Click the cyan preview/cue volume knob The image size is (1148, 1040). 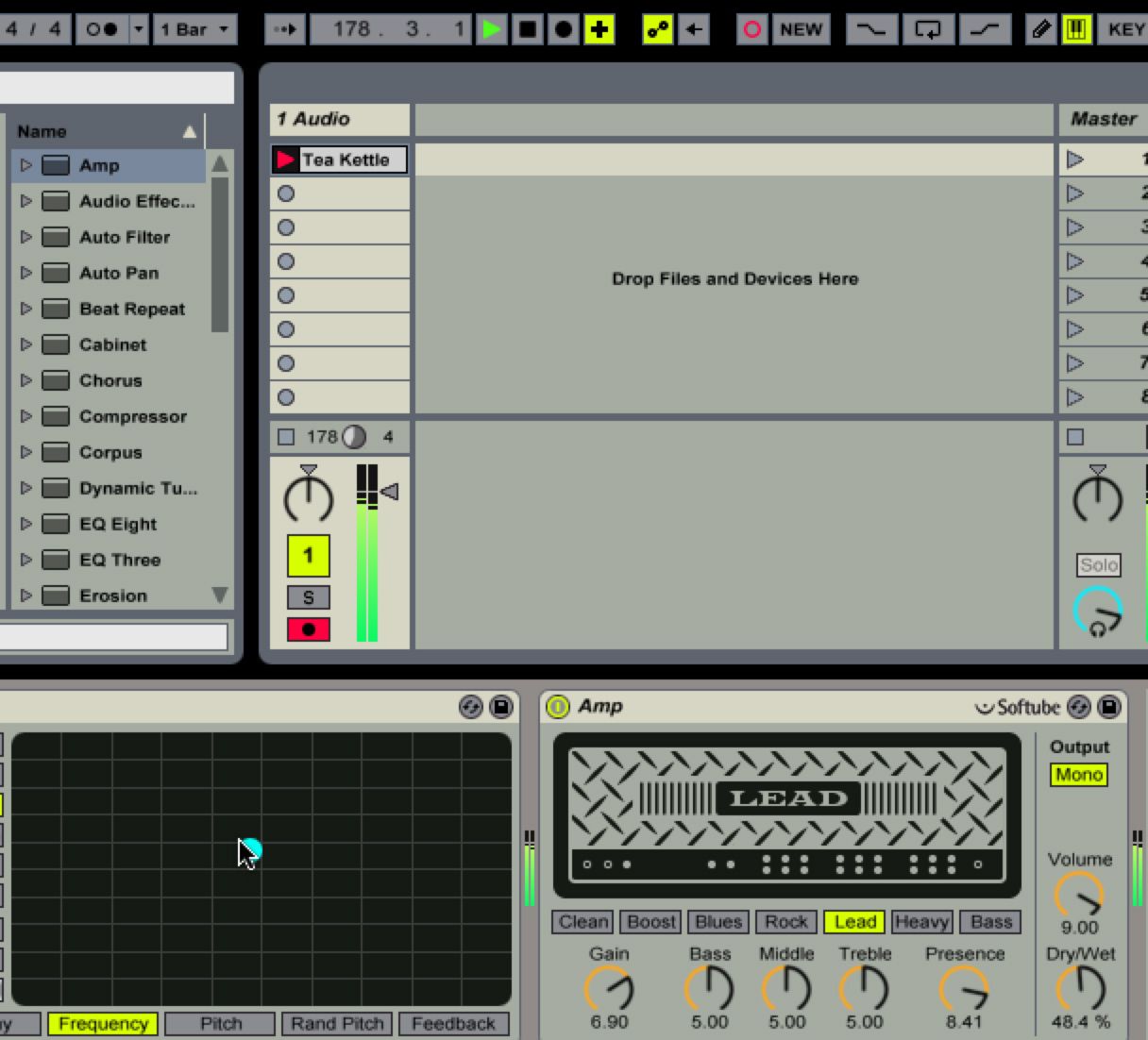tap(1097, 612)
